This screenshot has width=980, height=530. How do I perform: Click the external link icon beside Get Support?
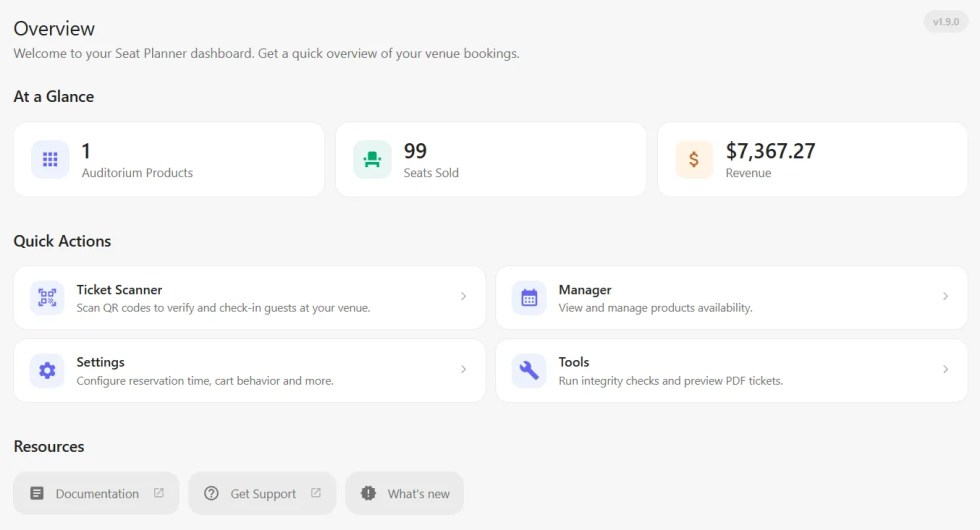(x=316, y=492)
